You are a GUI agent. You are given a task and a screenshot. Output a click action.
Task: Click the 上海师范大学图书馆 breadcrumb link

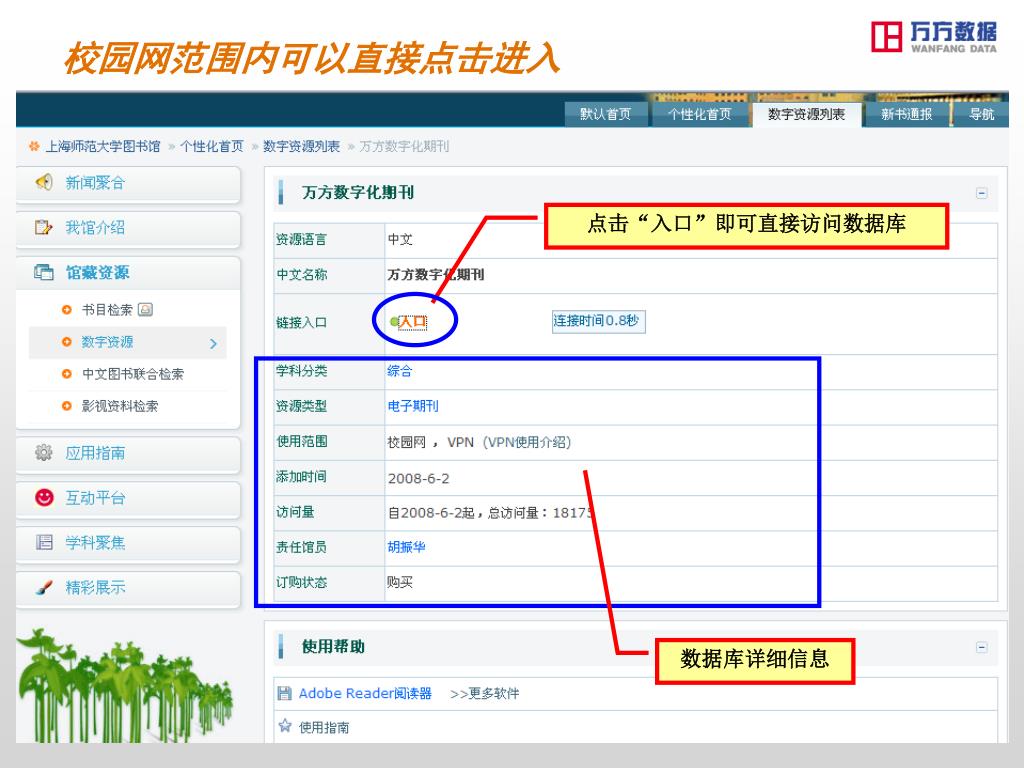pyautogui.click(x=103, y=146)
